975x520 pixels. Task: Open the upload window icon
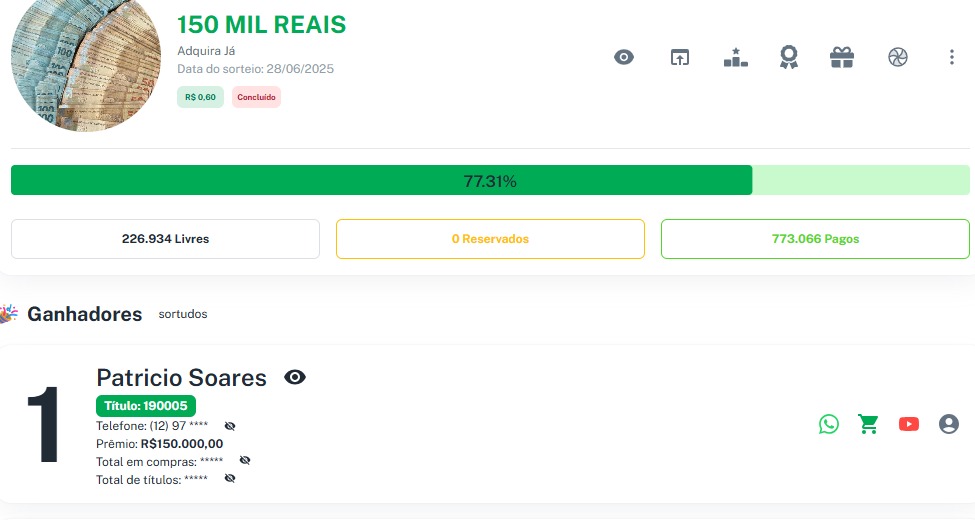pos(680,57)
